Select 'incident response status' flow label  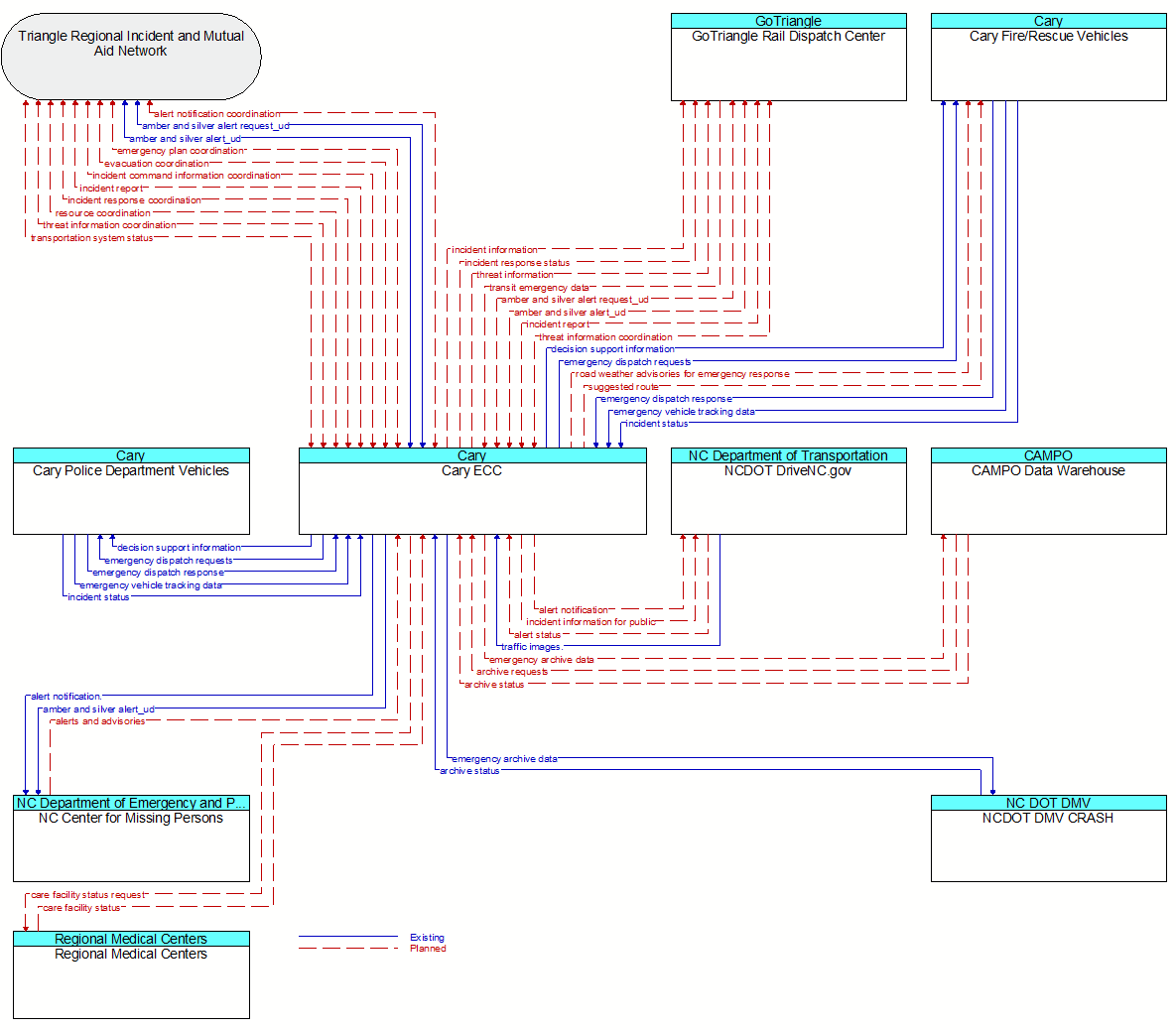[517, 263]
